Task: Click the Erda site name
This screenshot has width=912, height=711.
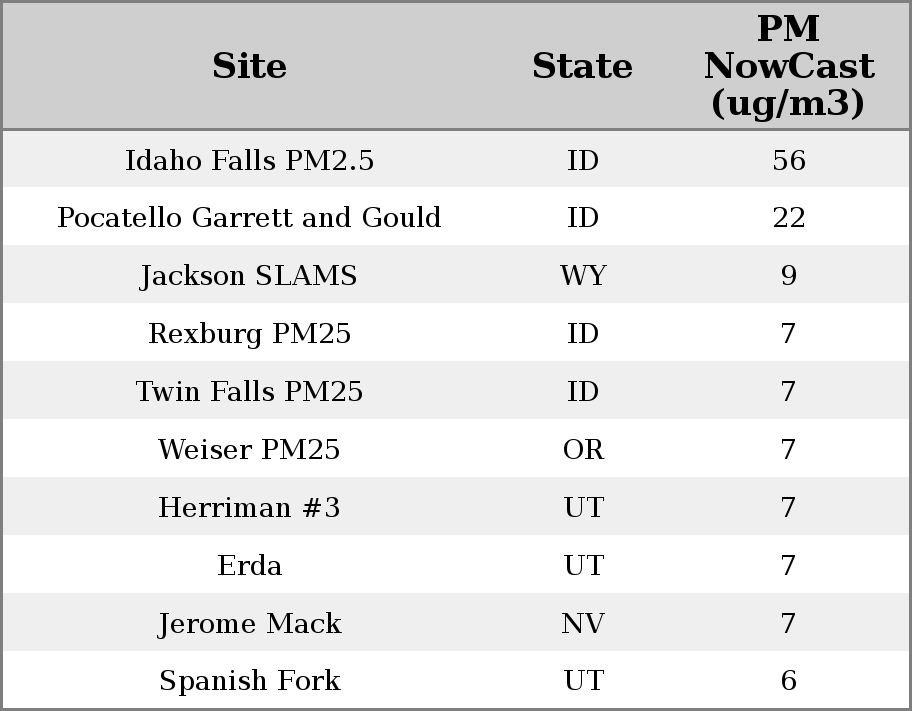Action: pyautogui.click(x=249, y=566)
